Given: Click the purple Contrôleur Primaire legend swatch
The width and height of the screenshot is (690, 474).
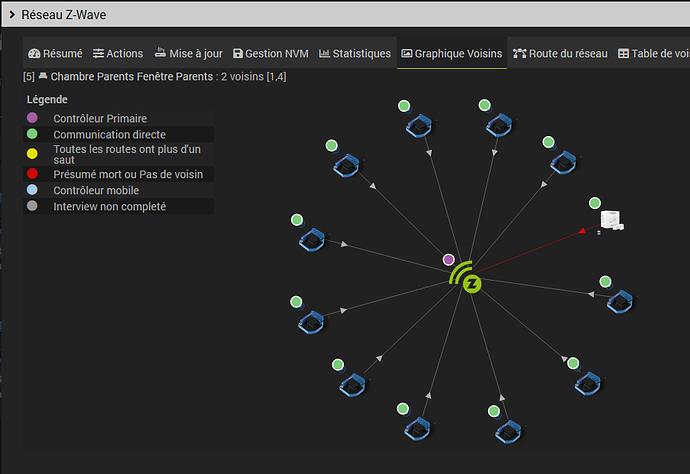Looking at the screenshot, I should tap(32, 118).
